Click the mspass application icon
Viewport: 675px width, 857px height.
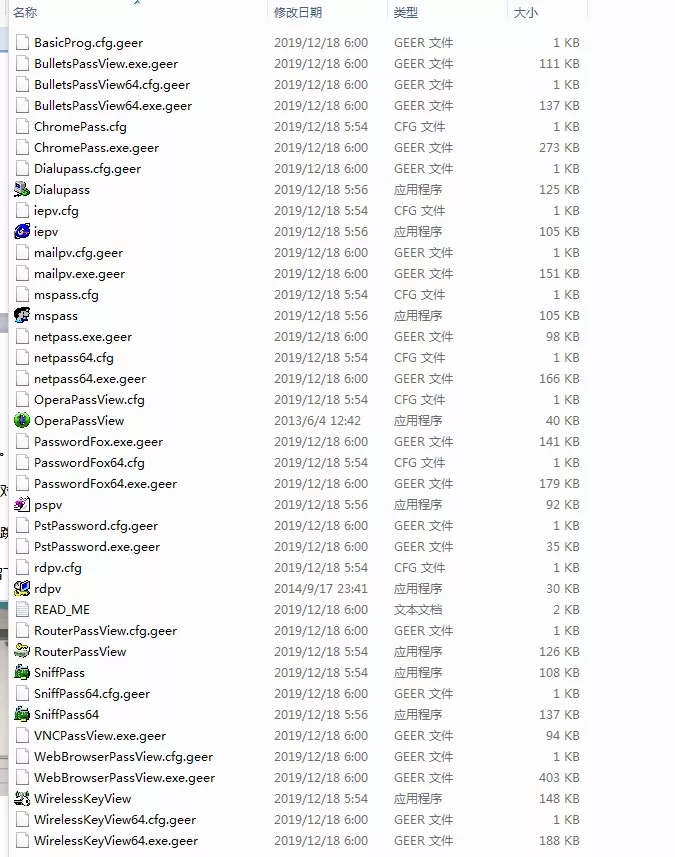click(x=22, y=316)
